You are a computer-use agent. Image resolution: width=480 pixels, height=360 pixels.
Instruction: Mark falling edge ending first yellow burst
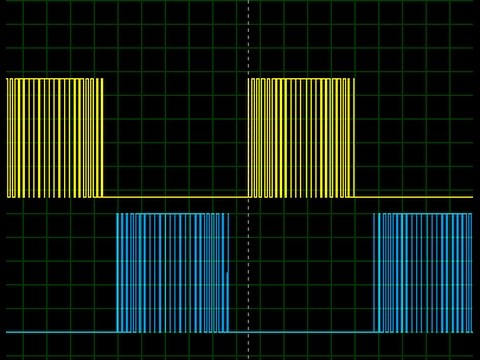coord(102,138)
